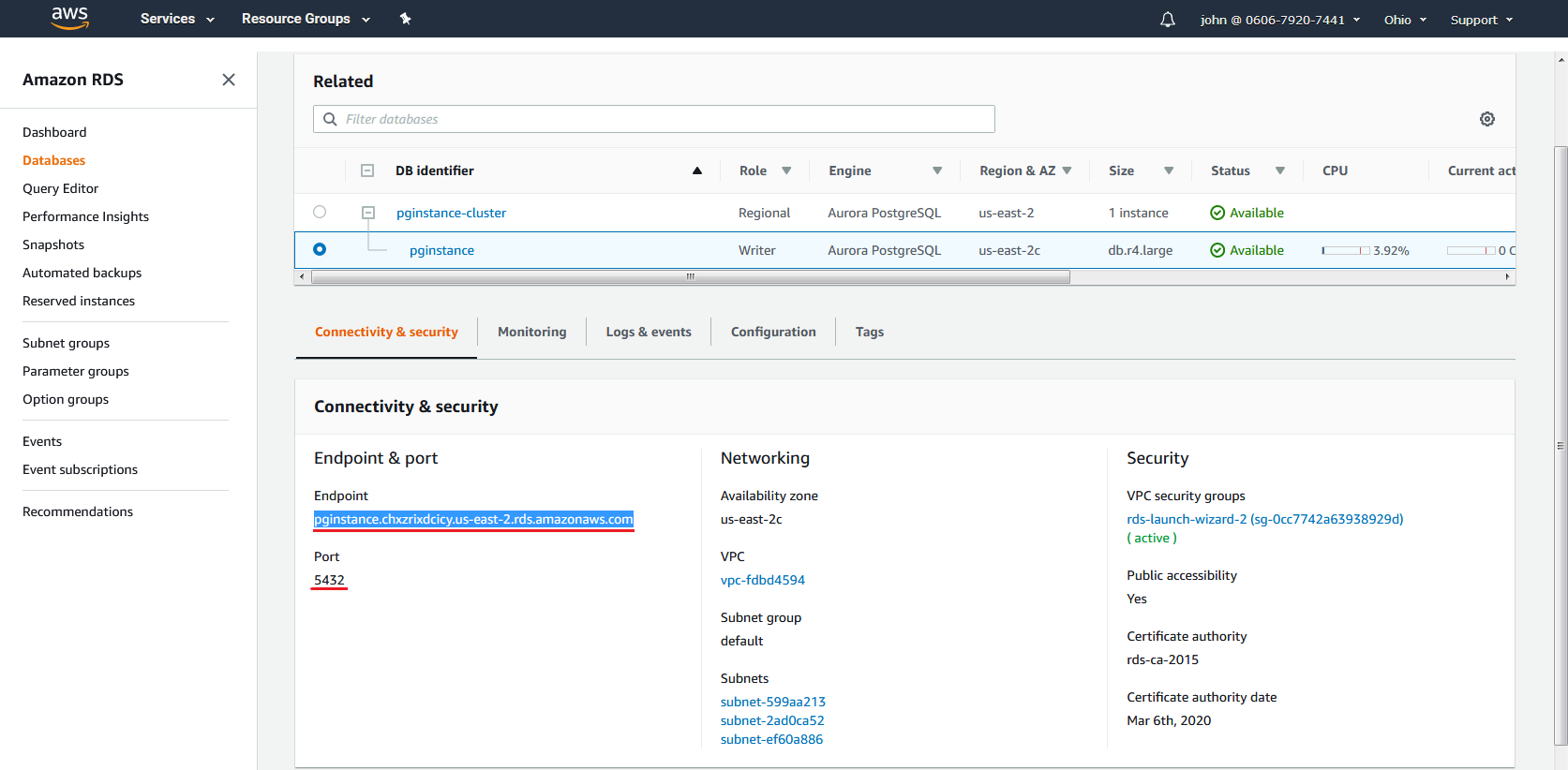Click the highlighted endpoint address text
The width and height of the screenshot is (1568, 770).
473,519
